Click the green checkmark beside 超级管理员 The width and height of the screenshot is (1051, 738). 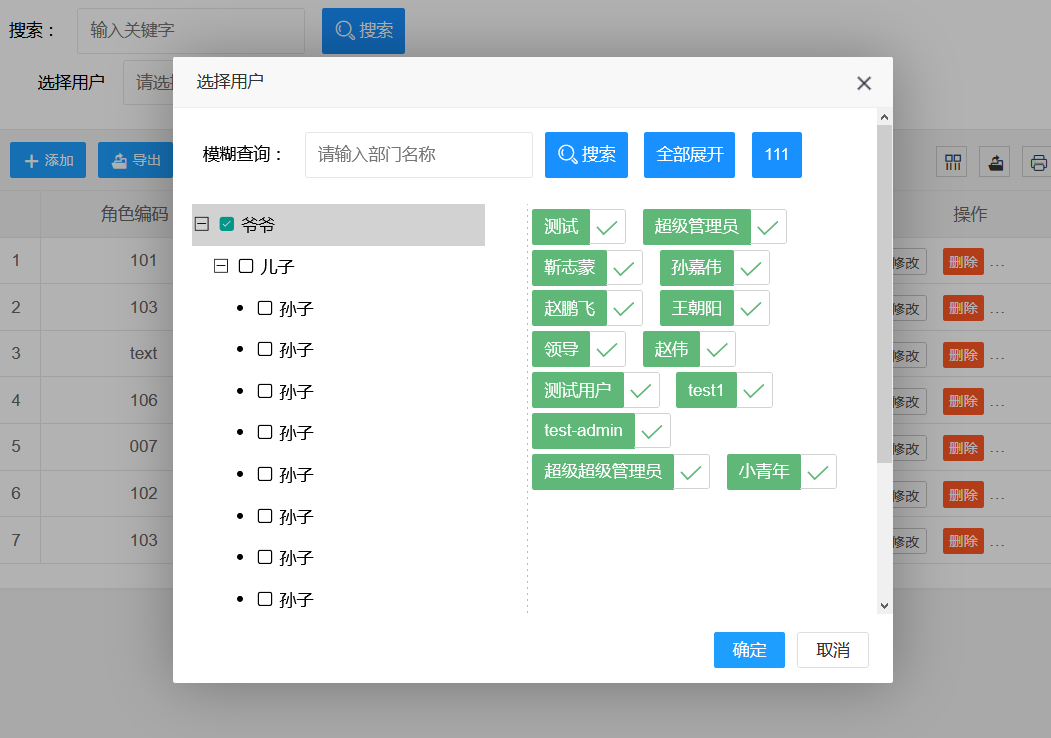(x=768, y=227)
